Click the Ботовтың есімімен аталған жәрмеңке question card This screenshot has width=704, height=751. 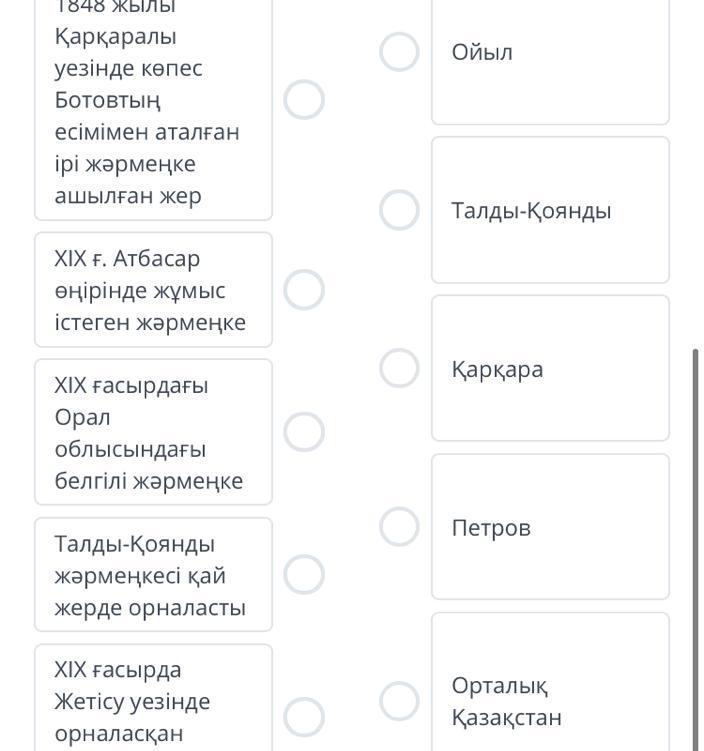(153, 110)
